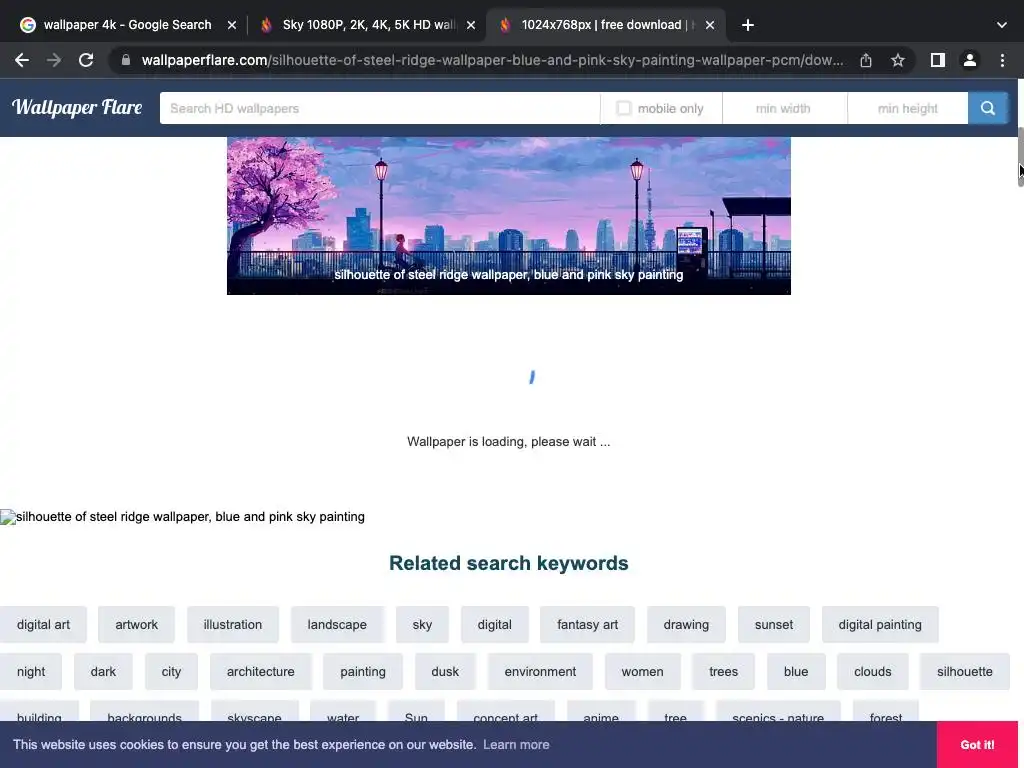The image size is (1024, 768).
Task: Go back to the previous page
Action: [x=22, y=60]
